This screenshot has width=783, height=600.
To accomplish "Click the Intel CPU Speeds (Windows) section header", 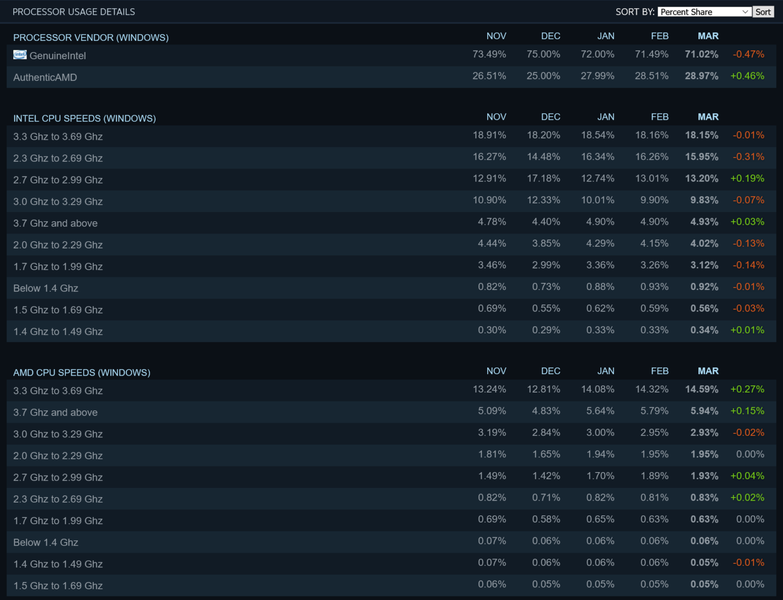I will tap(85, 118).
